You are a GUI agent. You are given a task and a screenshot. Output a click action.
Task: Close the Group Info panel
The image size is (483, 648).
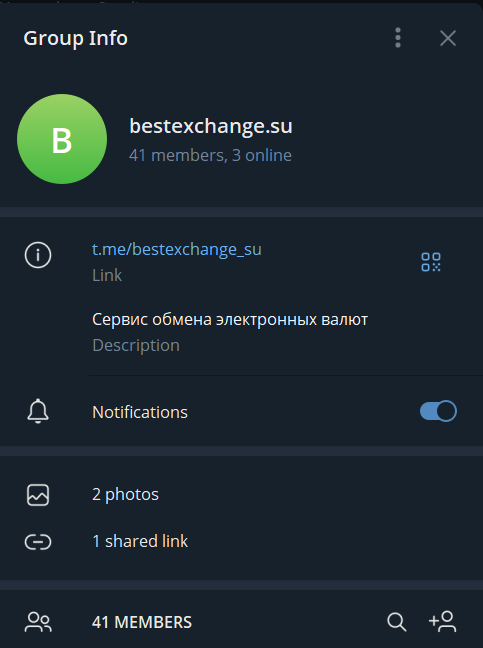click(448, 38)
